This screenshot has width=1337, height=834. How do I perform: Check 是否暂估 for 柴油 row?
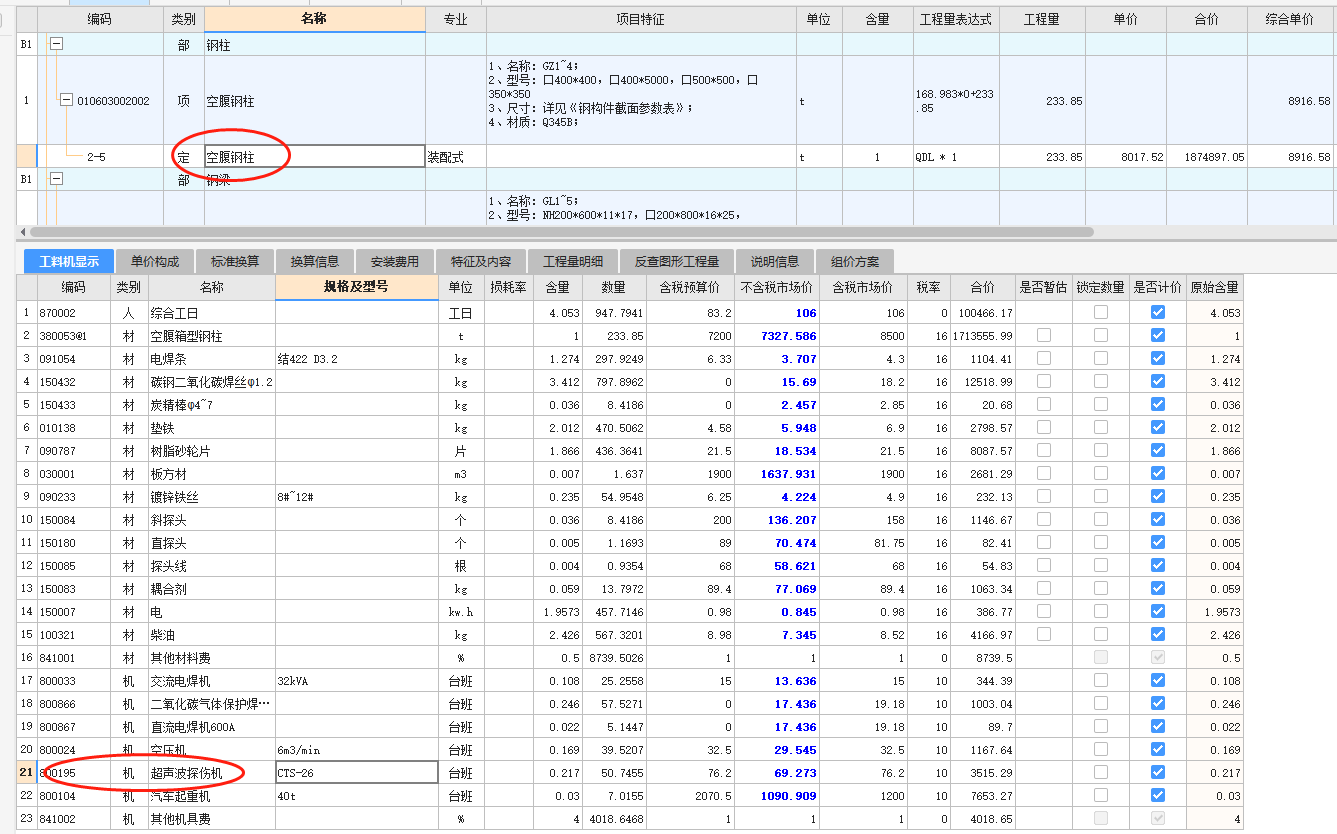1044,634
